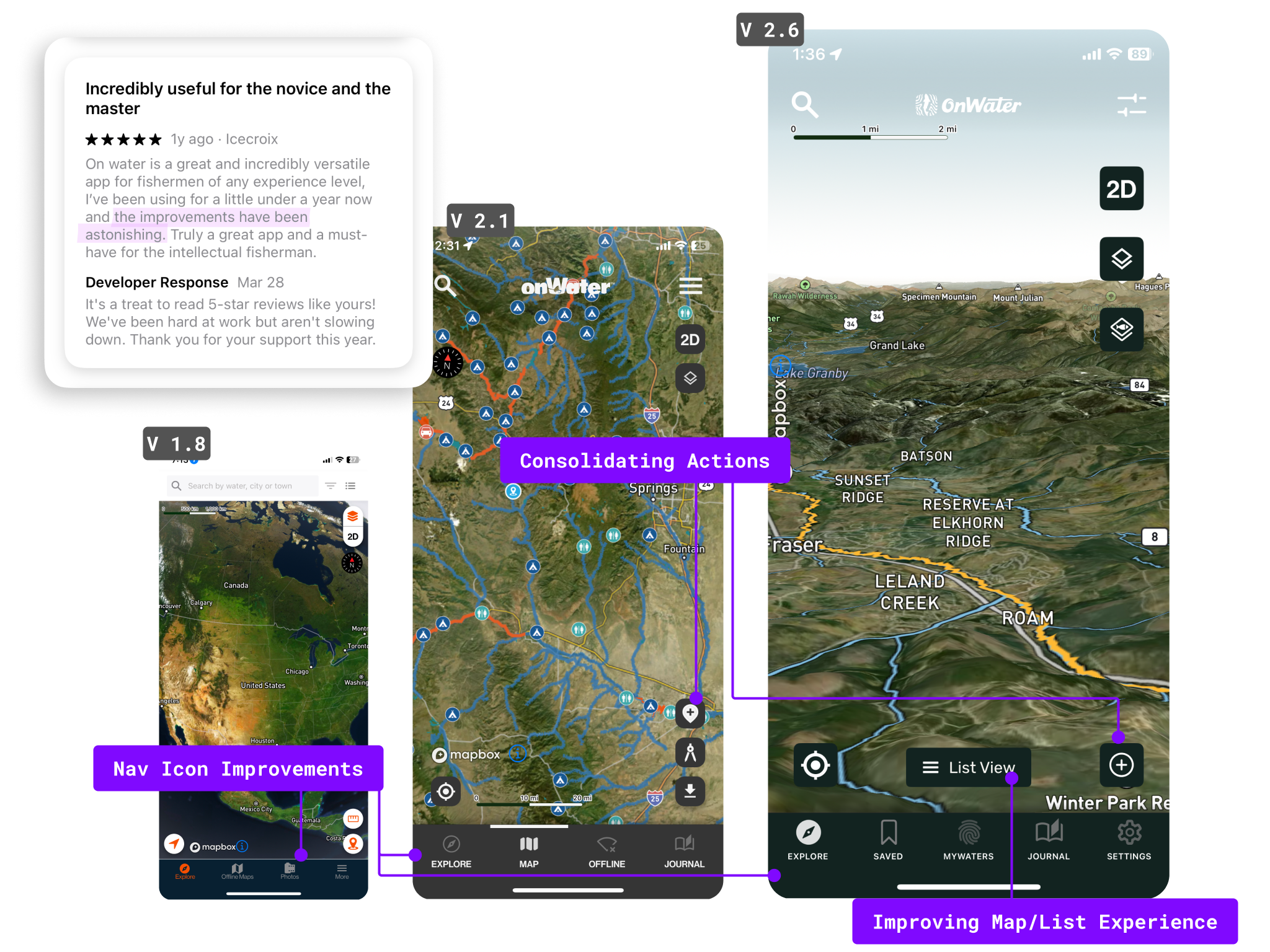
Task: Open the SETTINGS tab
Action: click(1129, 840)
